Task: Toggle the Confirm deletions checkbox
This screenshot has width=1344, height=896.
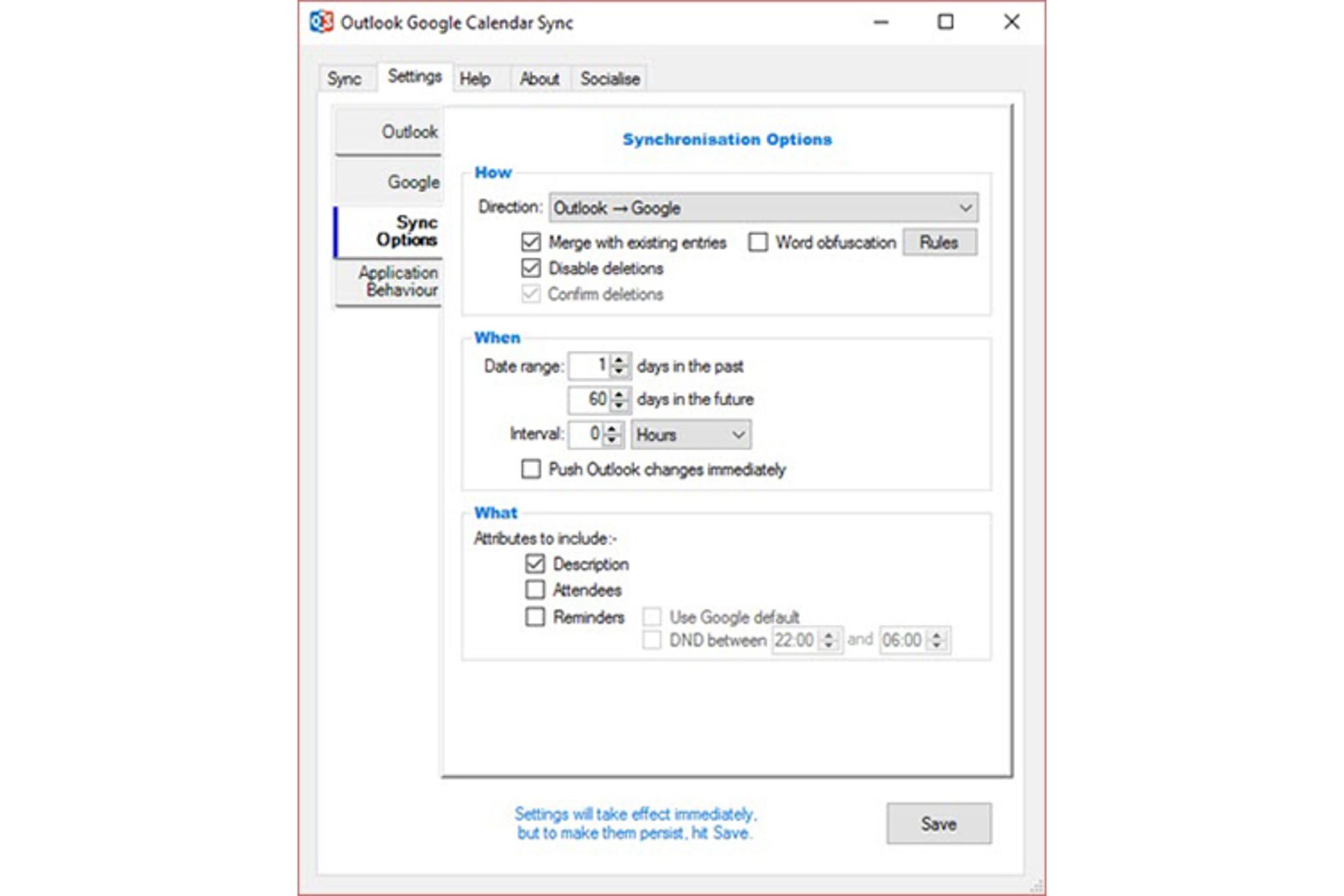Action: 531,294
